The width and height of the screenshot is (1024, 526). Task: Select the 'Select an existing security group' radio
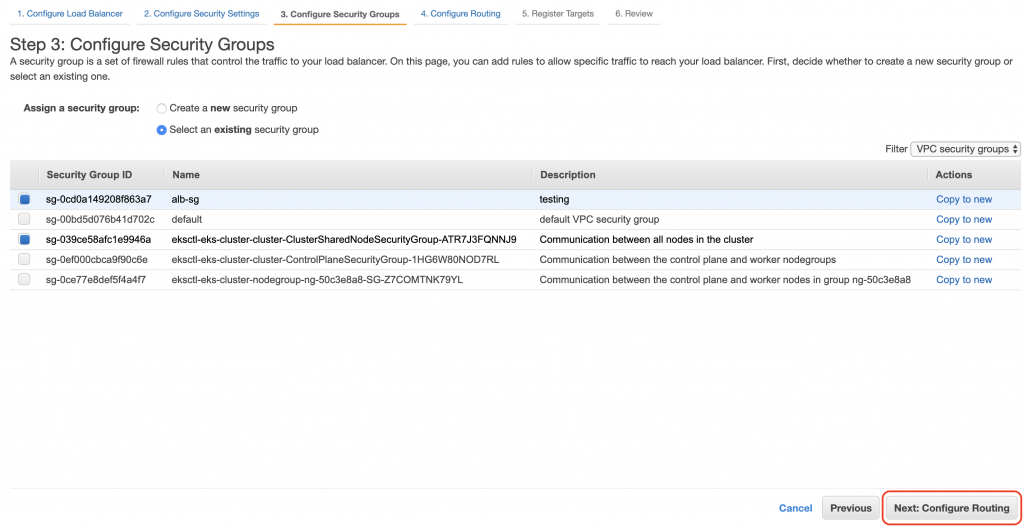pyautogui.click(x=162, y=130)
